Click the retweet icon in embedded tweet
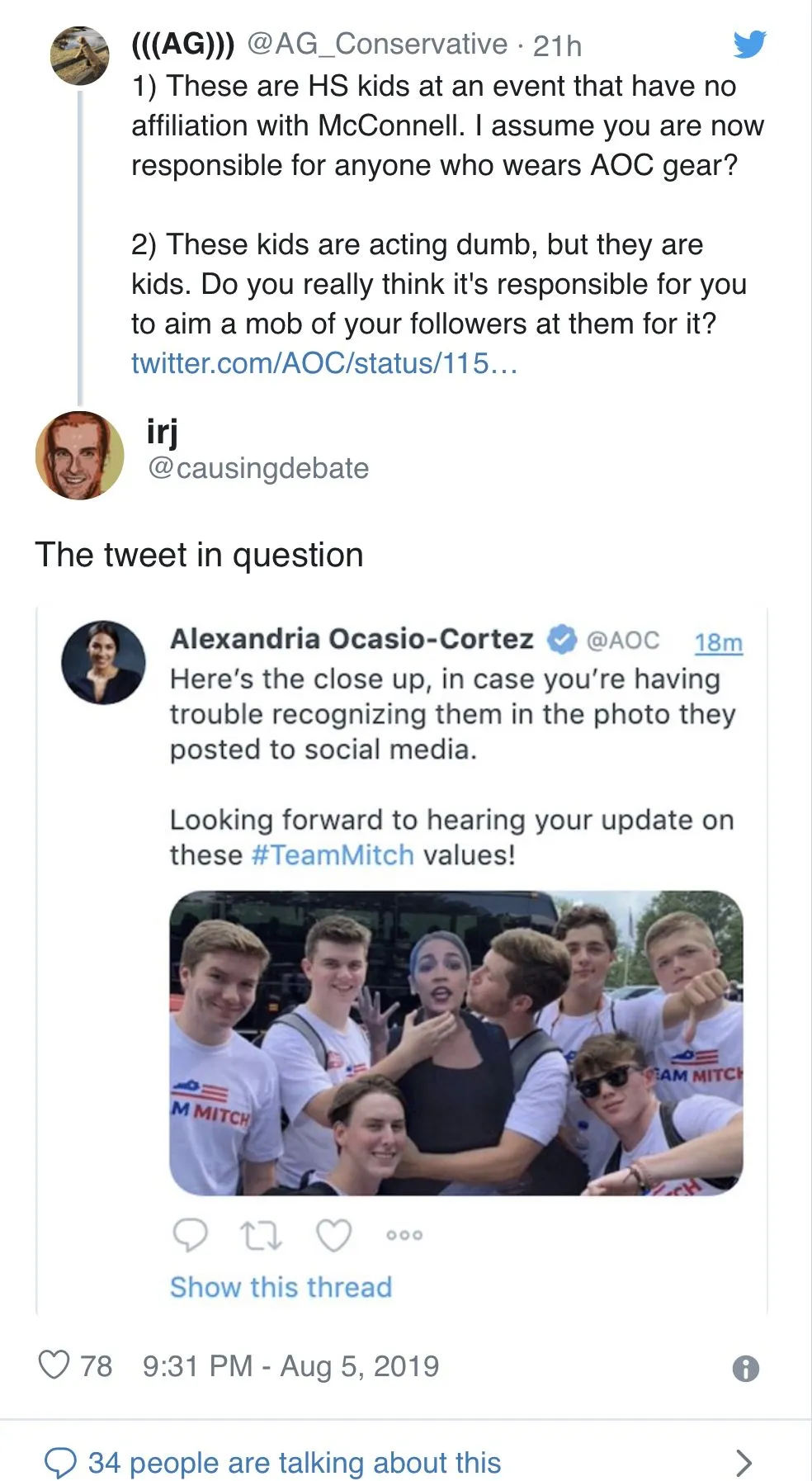The height and width of the screenshot is (1481, 812). click(x=261, y=1236)
